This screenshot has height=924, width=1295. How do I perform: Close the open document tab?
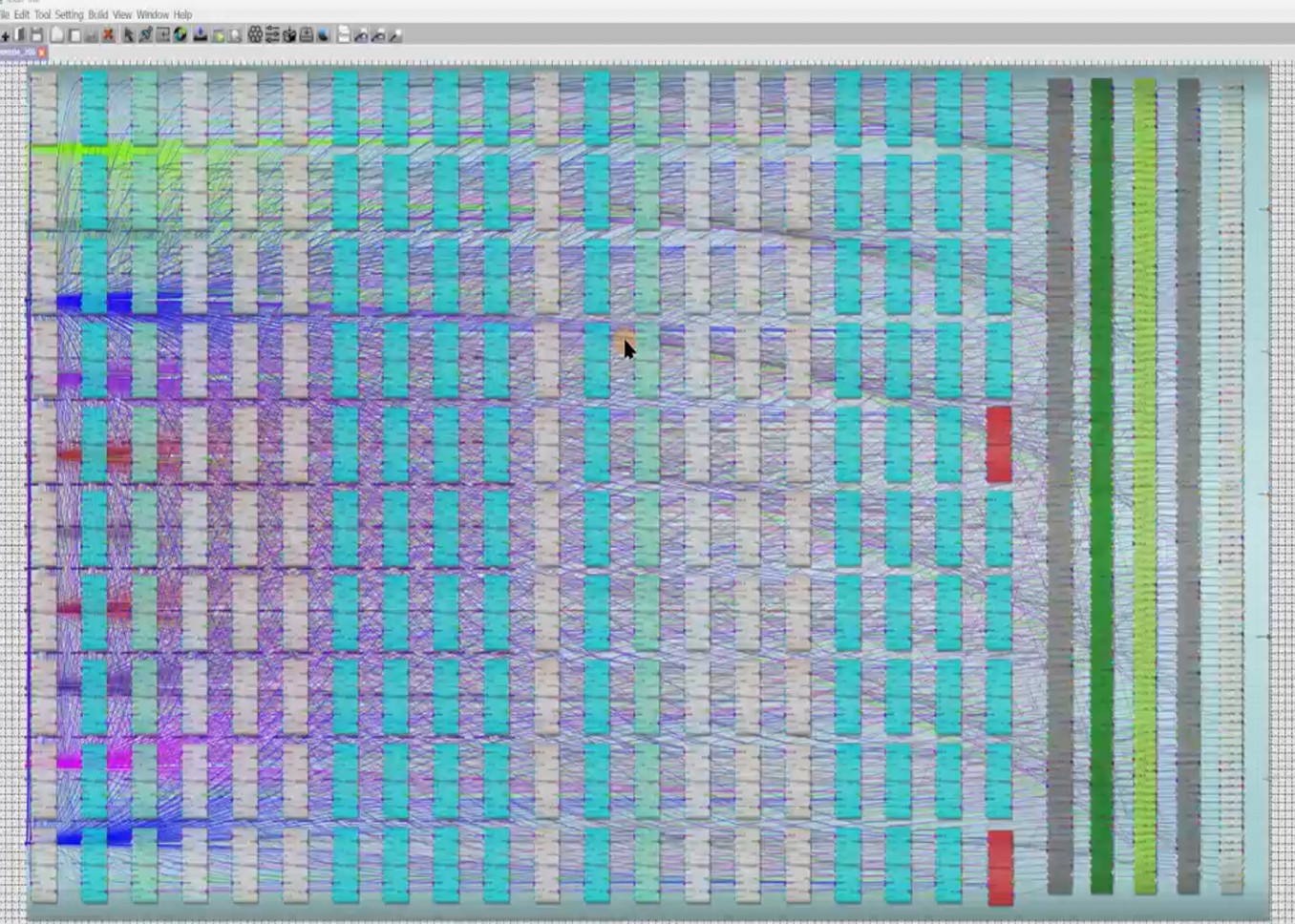click(42, 52)
